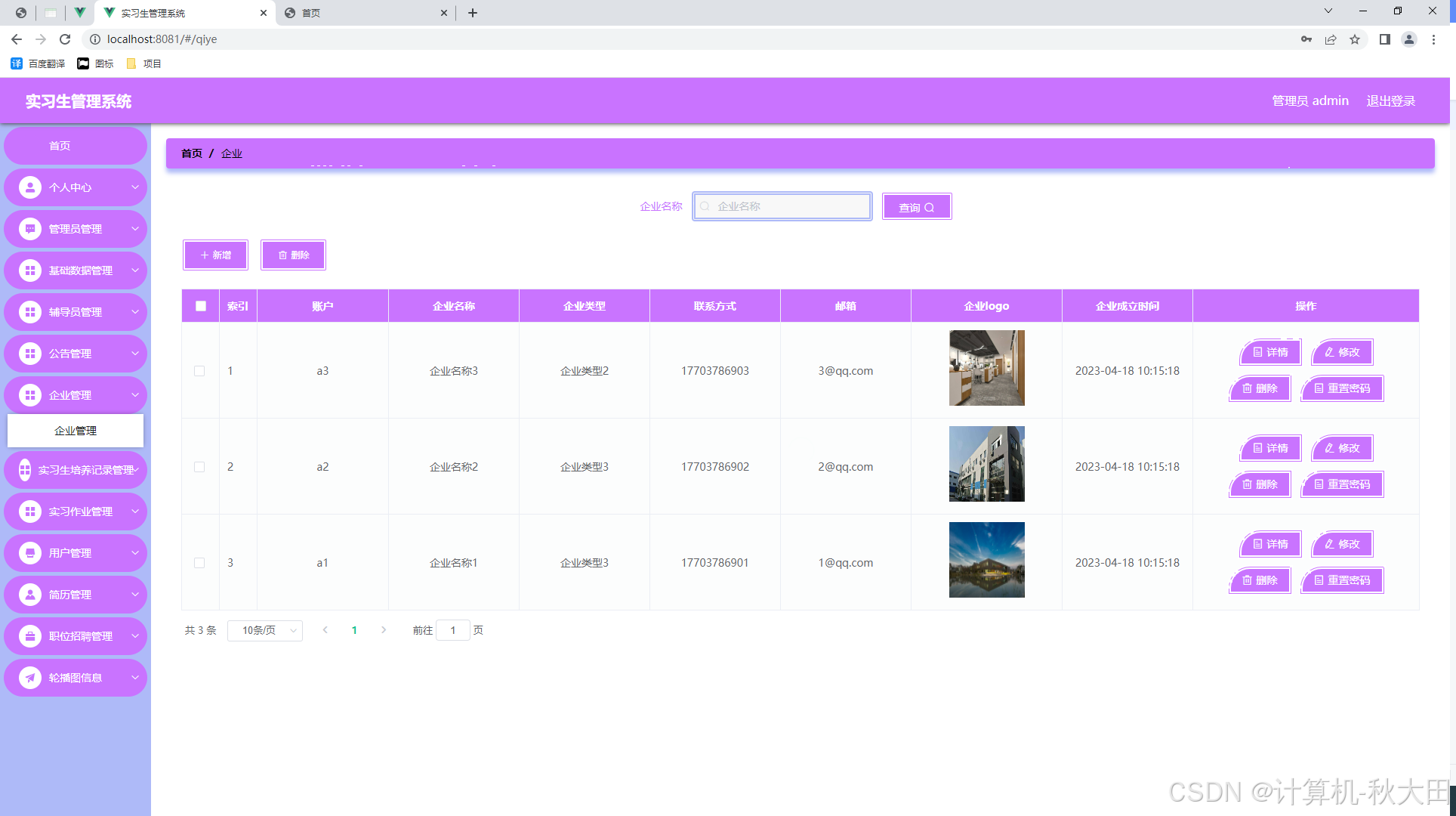Viewport: 1456px width, 816px height.
Task: Click the 新增 add button
Action: click(x=215, y=255)
